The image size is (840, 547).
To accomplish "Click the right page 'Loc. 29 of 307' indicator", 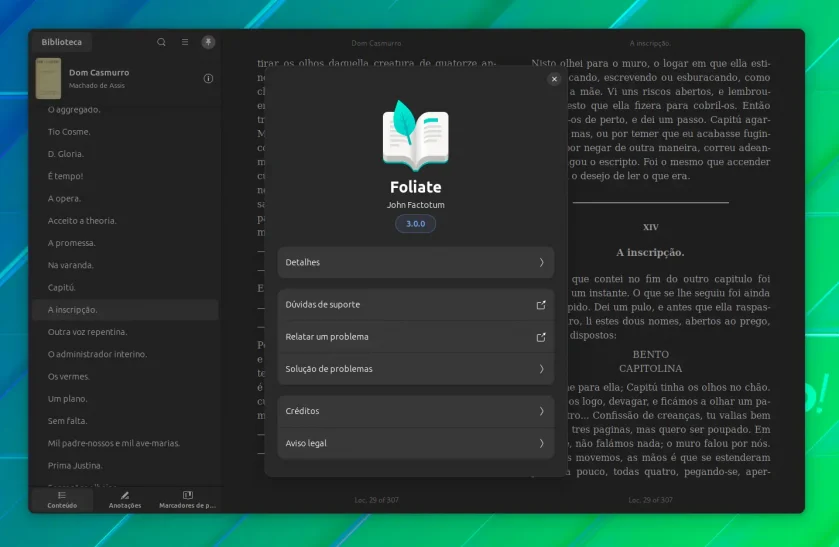I will (650, 500).
